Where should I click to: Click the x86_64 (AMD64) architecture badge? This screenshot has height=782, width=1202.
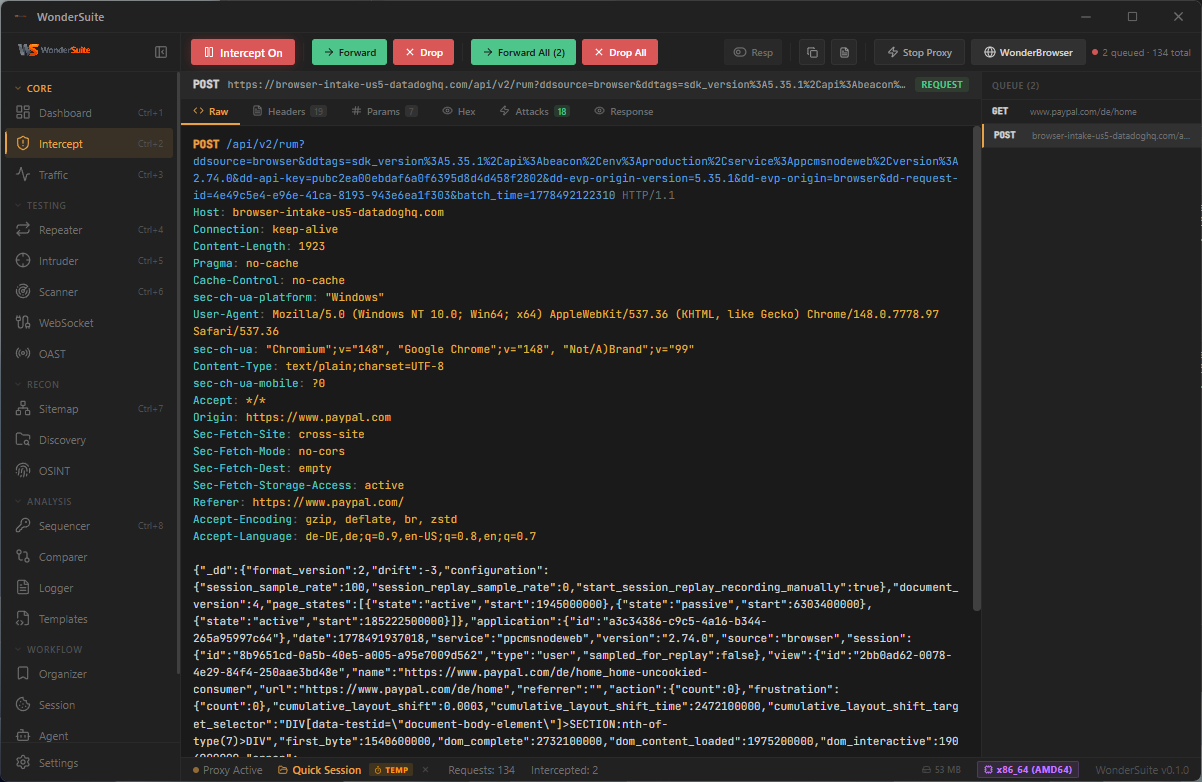1030,770
